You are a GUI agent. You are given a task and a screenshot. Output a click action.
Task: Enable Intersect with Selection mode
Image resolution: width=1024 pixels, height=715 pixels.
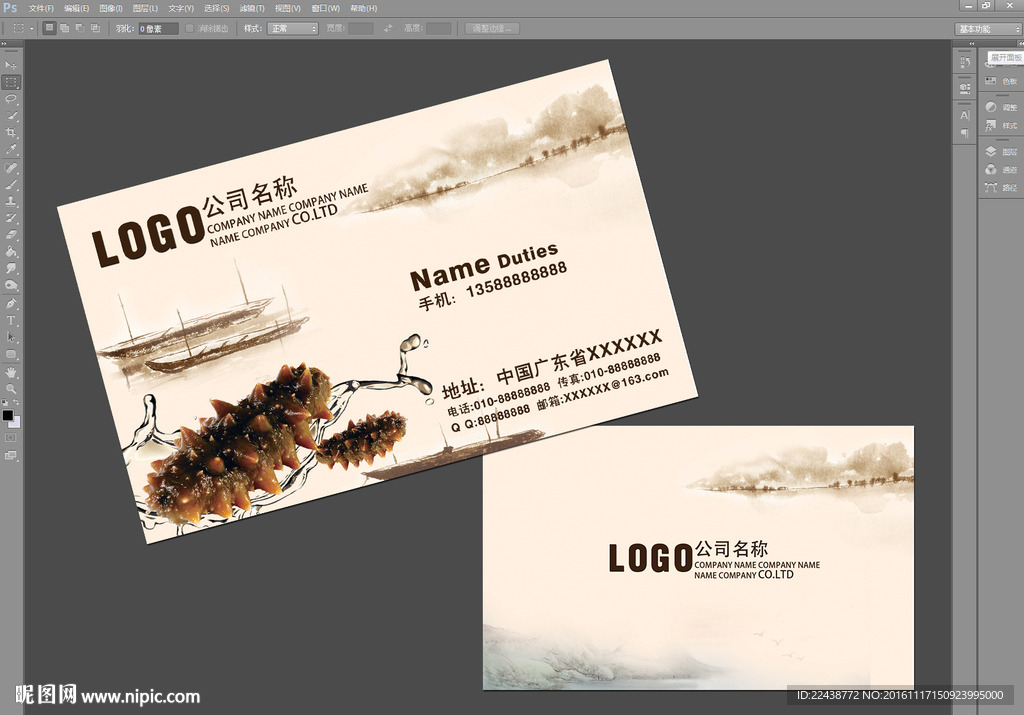click(x=95, y=28)
